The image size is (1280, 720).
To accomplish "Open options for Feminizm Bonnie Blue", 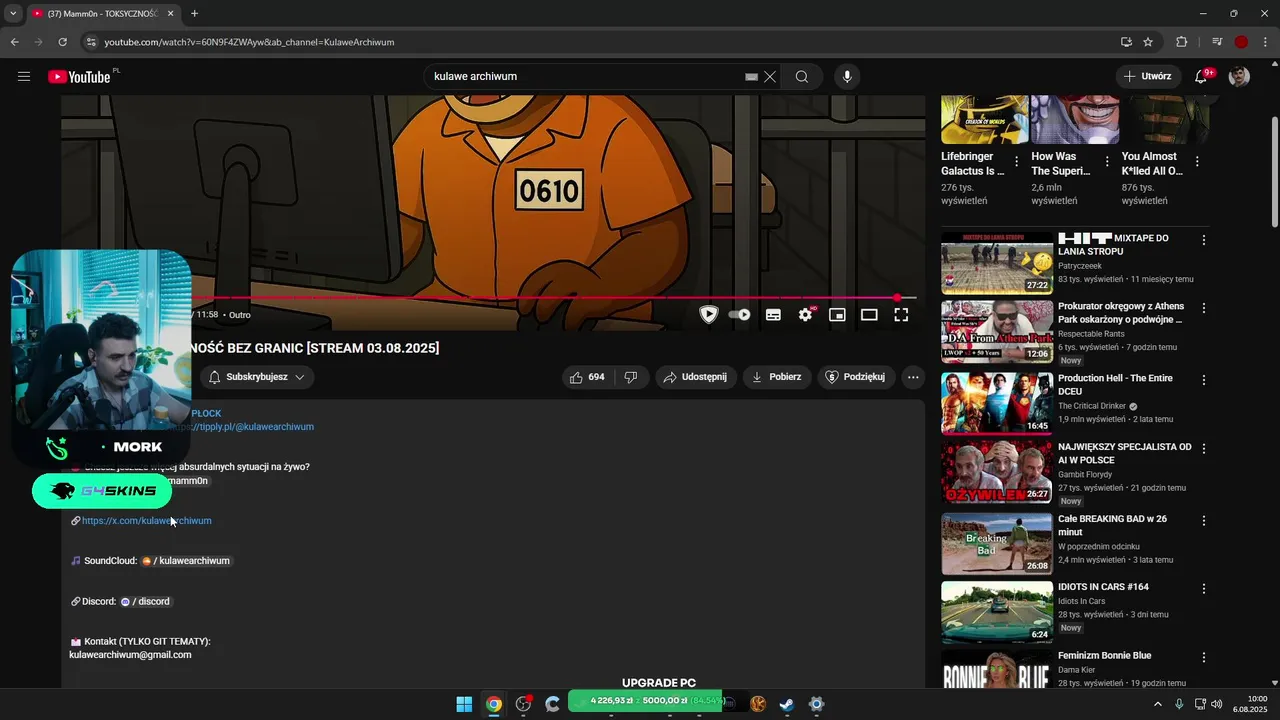I will [1204, 658].
